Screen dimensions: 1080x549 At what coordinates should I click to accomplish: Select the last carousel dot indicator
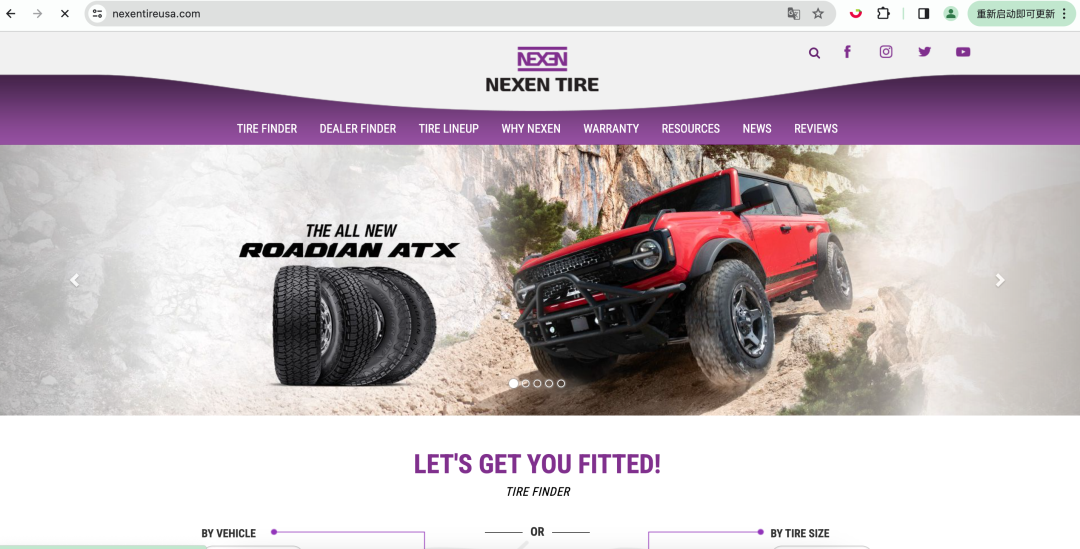click(x=561, y=384)
